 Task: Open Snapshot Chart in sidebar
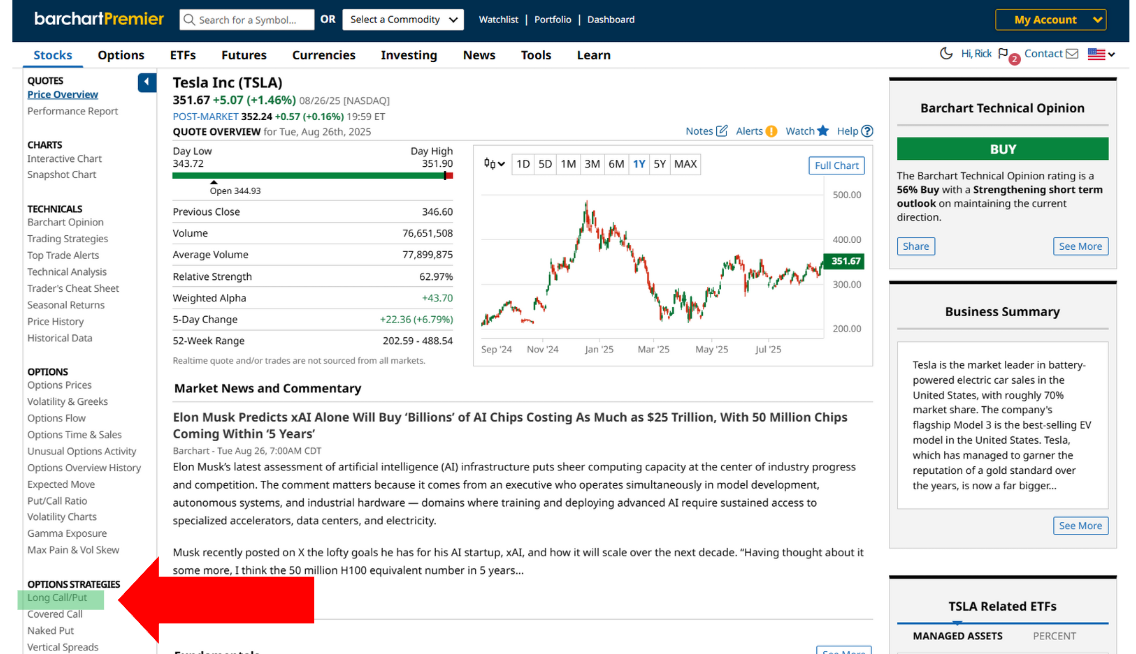[x=62, y=175]
